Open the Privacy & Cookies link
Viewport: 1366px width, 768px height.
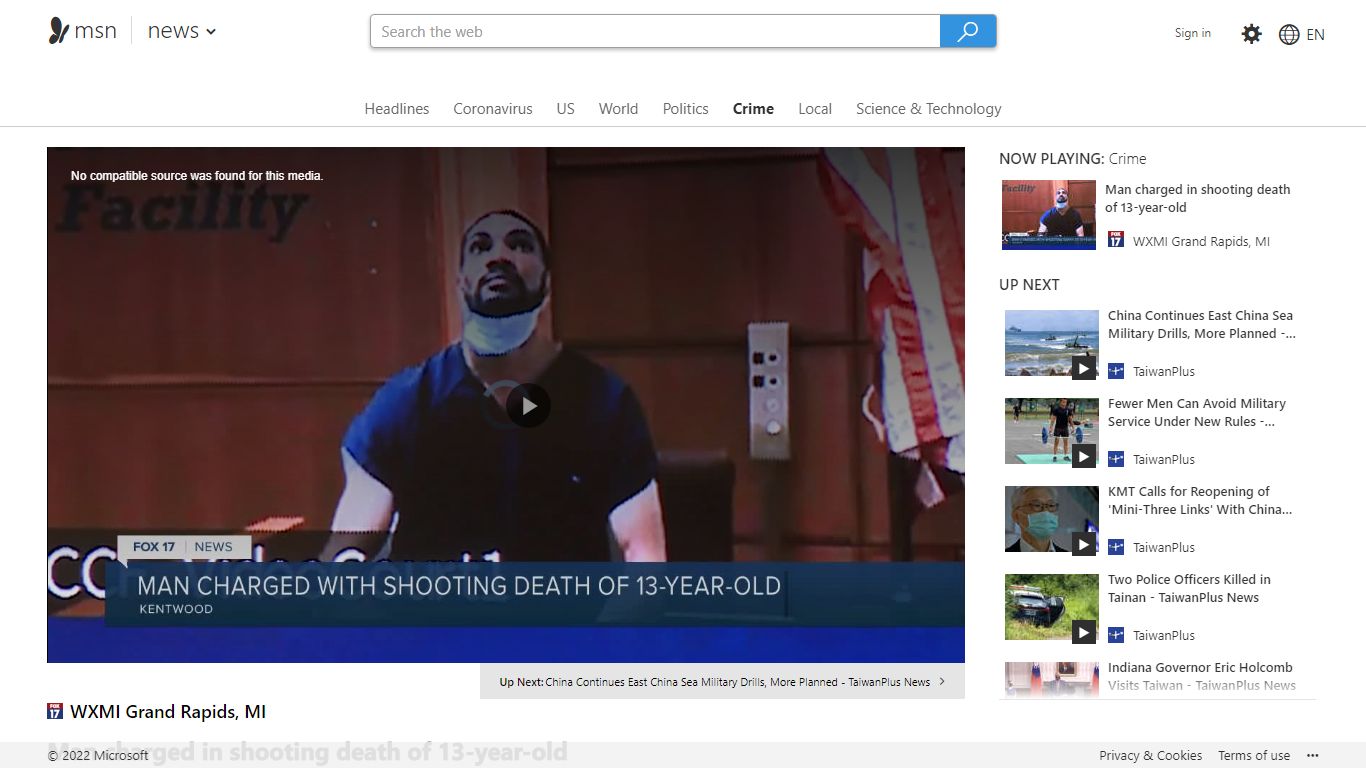pos(1150,756)
